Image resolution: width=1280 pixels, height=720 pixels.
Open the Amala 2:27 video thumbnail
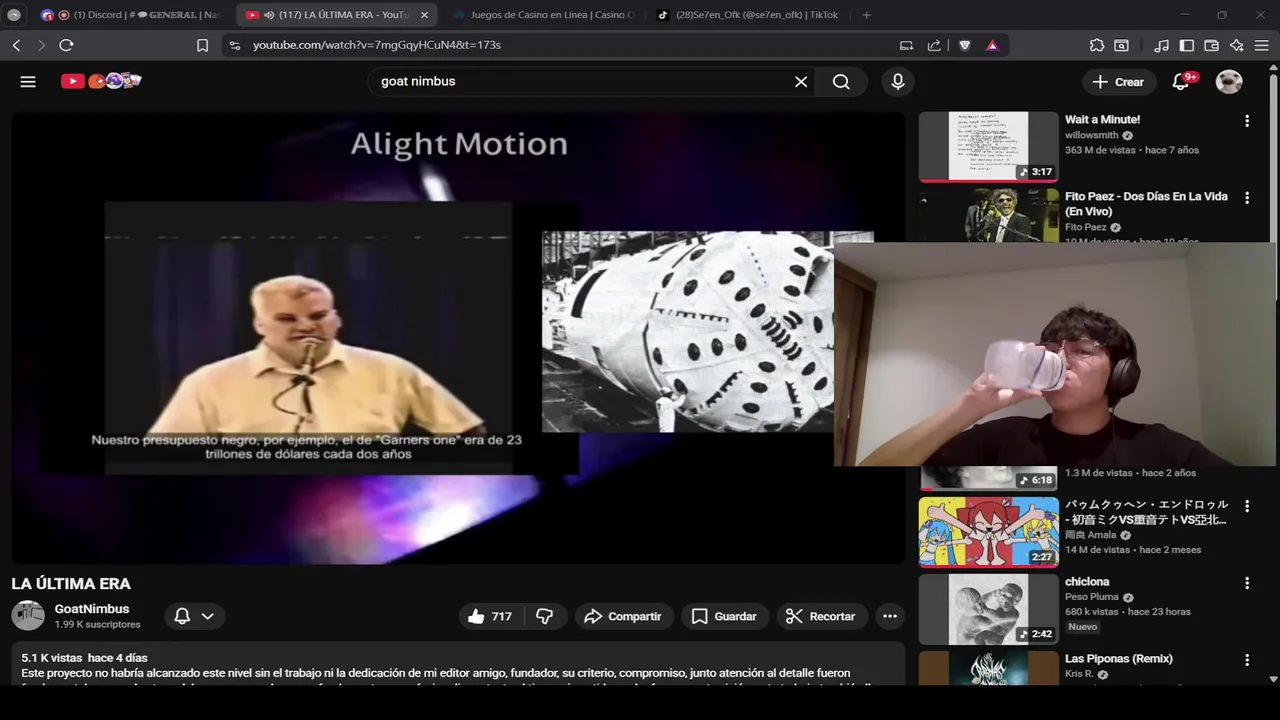988,532
